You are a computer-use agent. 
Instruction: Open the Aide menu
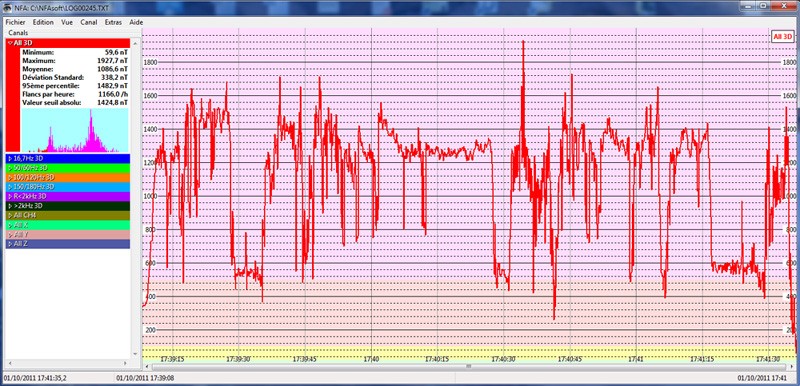[136, 22]
